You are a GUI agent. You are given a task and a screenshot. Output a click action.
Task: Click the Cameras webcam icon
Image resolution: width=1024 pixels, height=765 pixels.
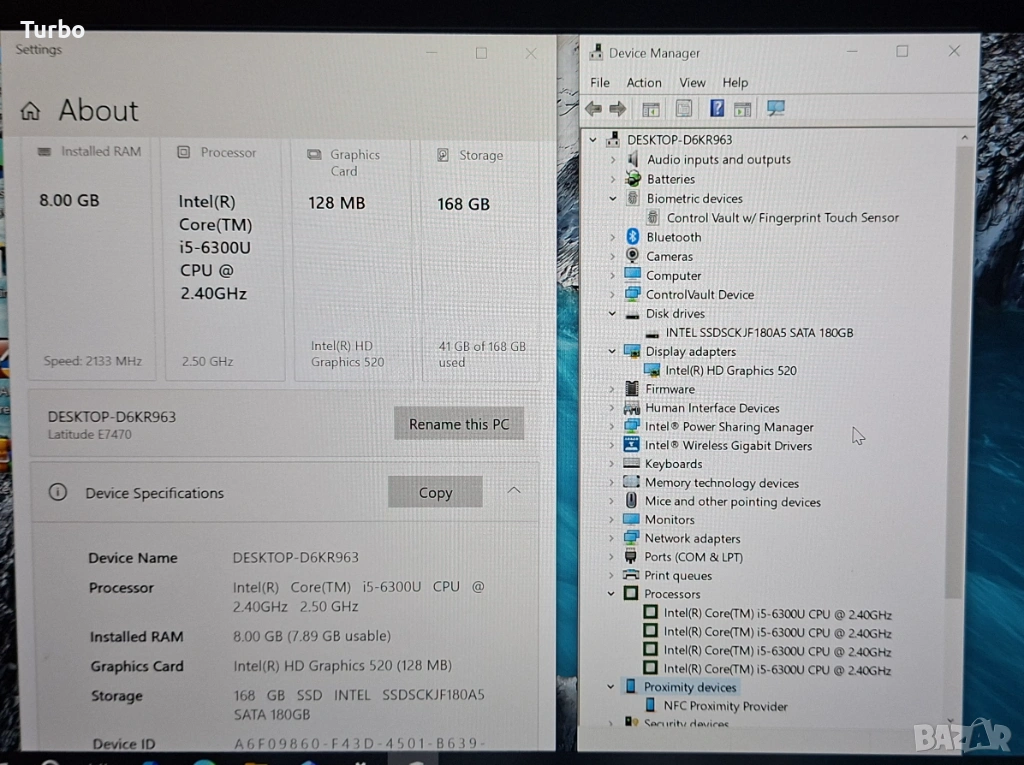coord(632,256)
